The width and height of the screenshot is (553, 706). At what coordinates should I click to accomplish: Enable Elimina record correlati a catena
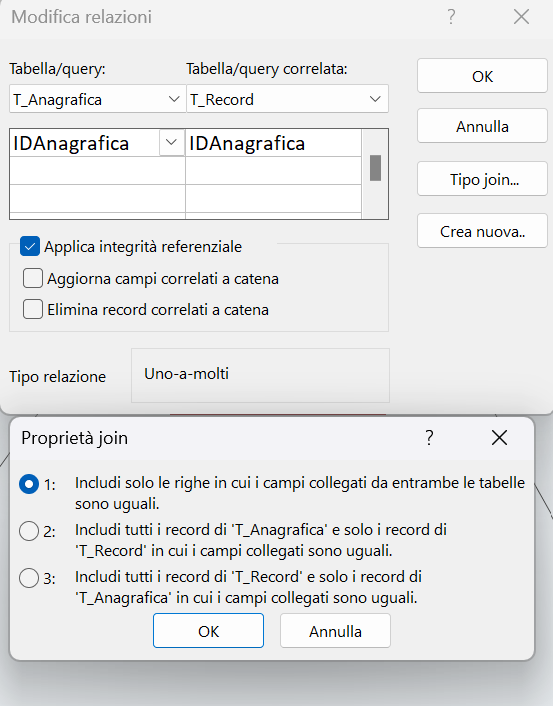pos(33,309)
